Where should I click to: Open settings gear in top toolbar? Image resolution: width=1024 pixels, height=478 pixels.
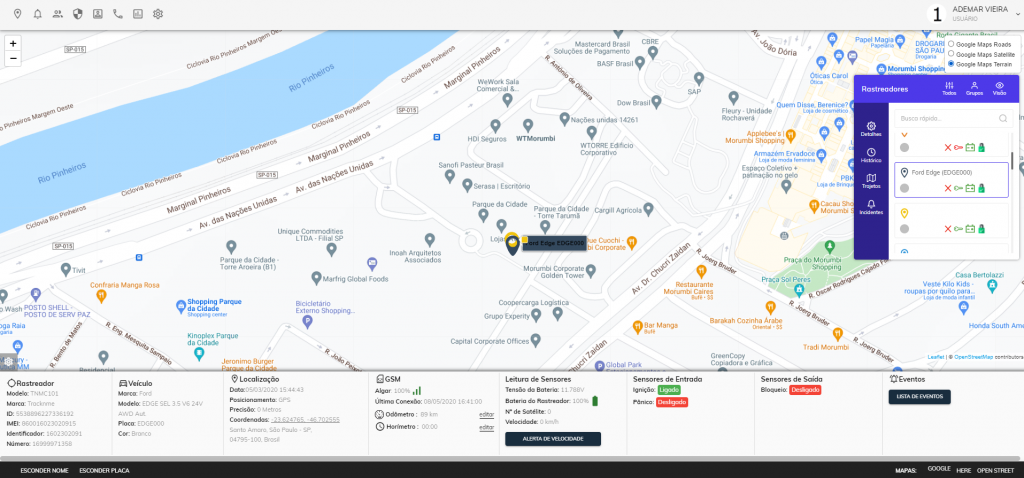pos(157,14)
